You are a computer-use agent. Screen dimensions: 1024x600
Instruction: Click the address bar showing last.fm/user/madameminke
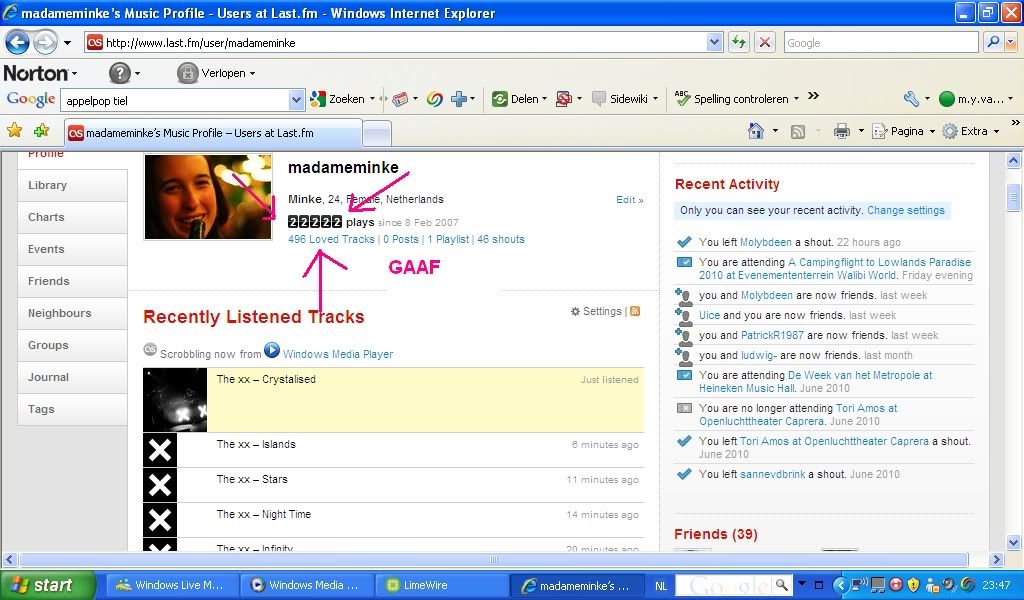pos(395,43)
